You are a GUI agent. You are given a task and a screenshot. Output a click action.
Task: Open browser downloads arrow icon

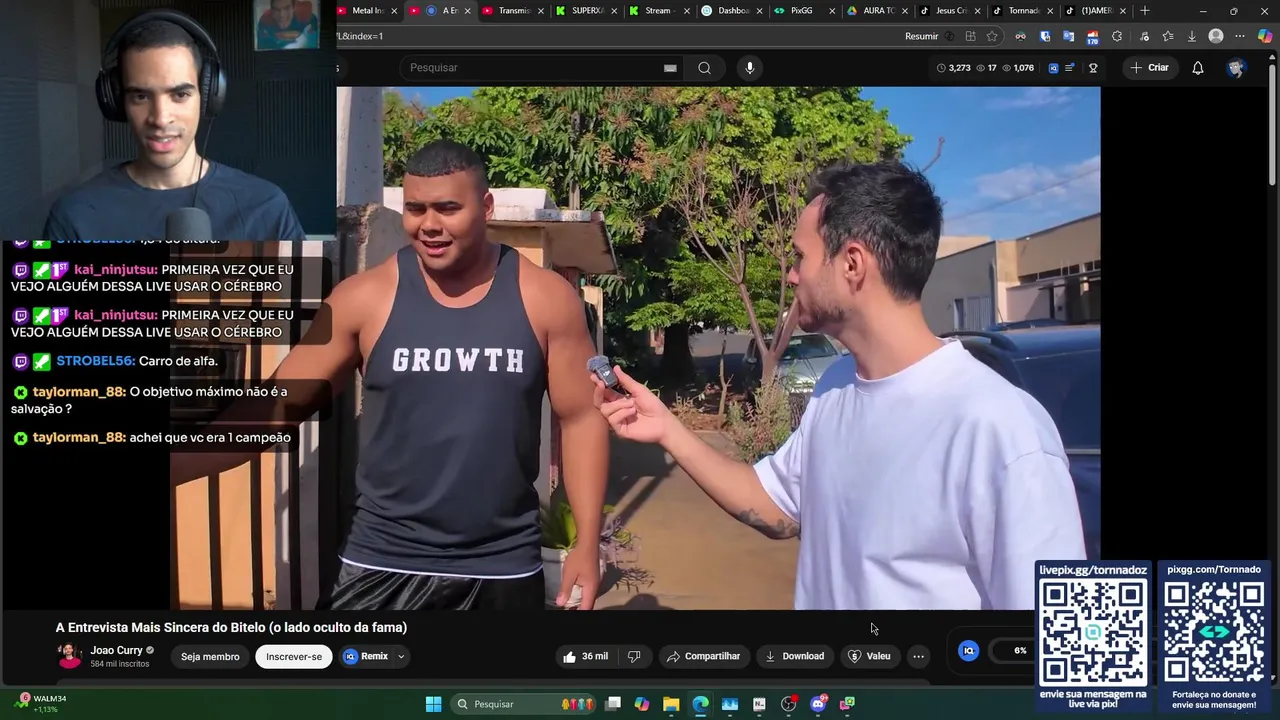(1192, 36)
